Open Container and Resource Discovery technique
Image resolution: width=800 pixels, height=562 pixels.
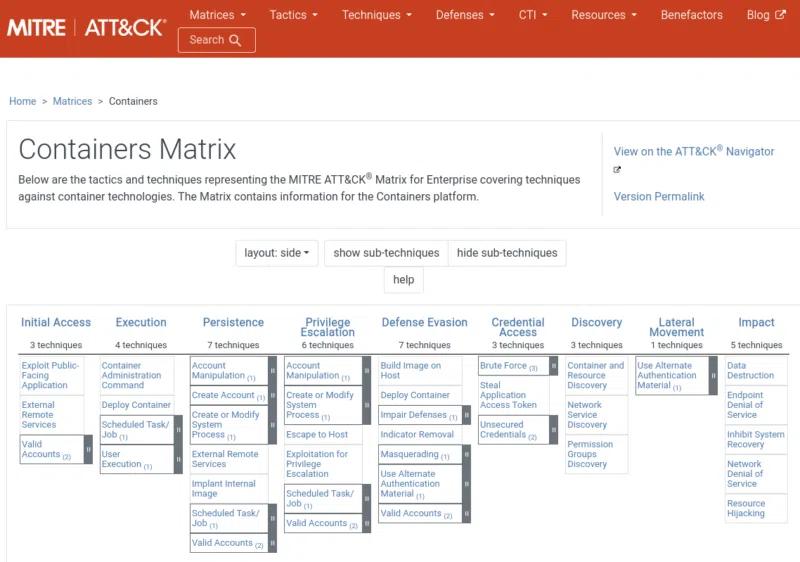click(x=595, y=375)
